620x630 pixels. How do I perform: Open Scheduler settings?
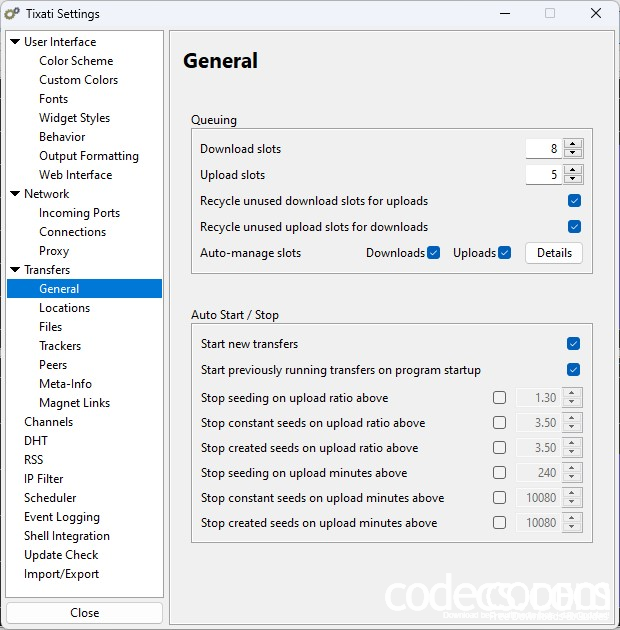click(50, 497)
